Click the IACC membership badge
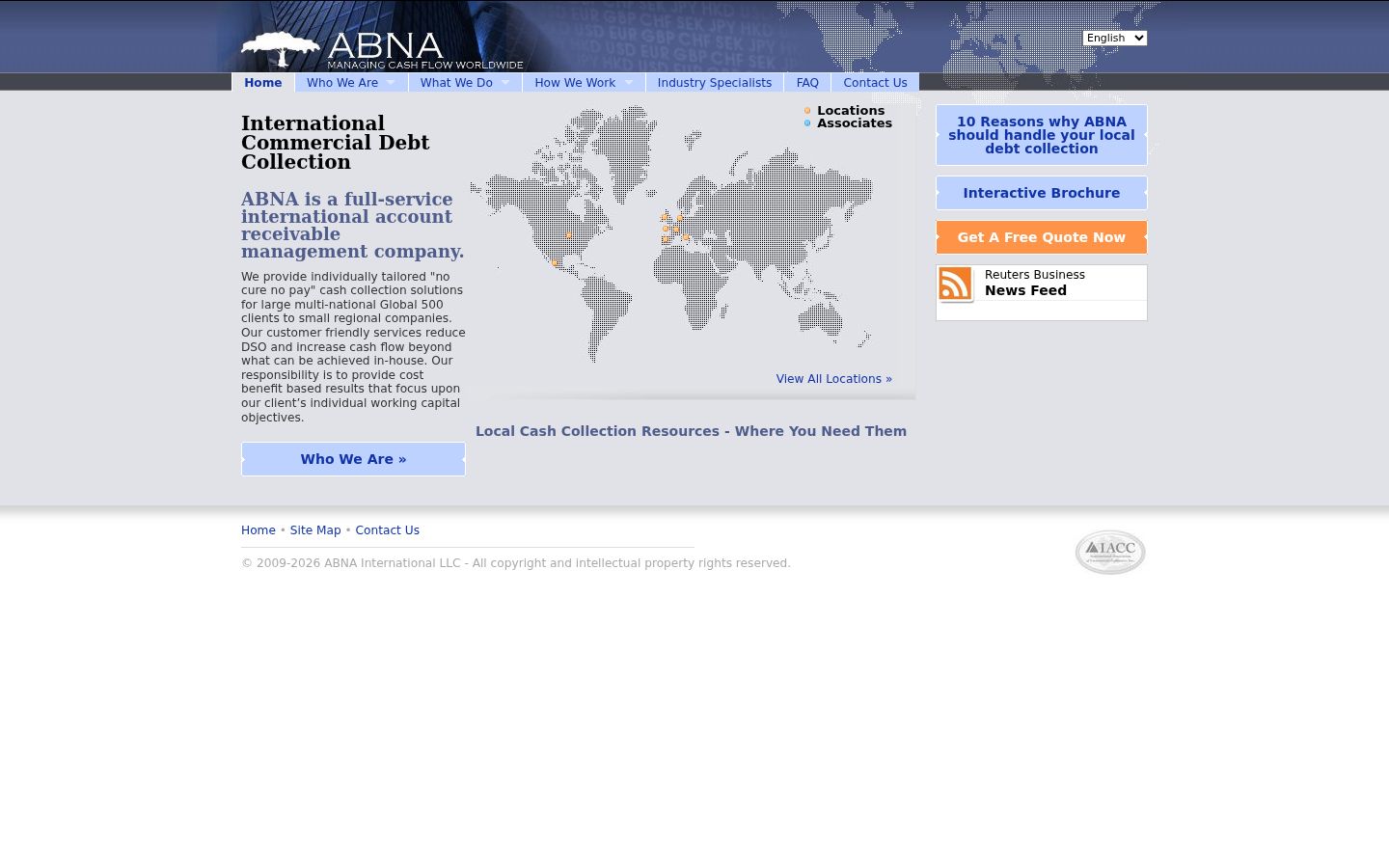The height and width of the screenshot is (868, 1389). [x=1110, y=552]
